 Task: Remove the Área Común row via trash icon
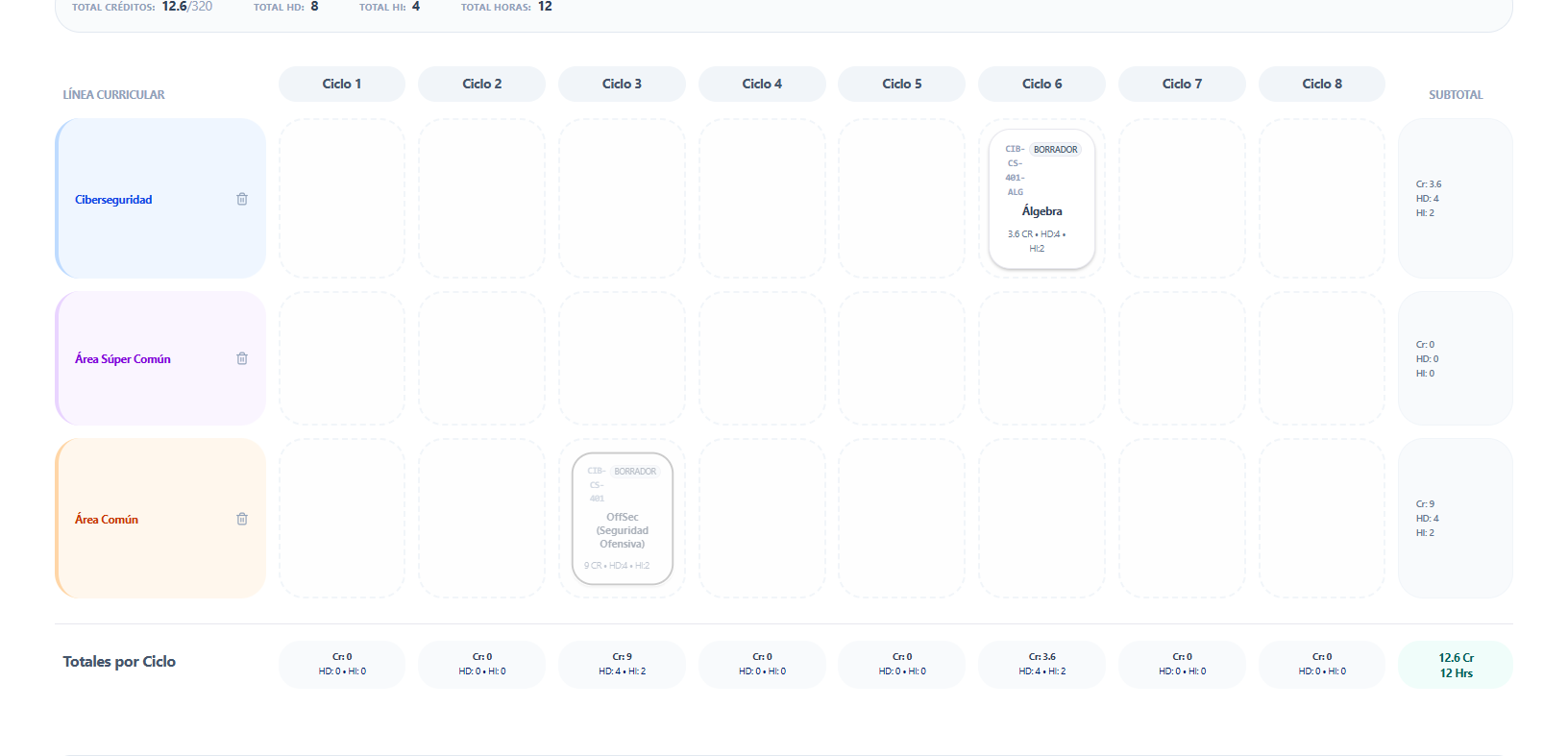pos(242,519)
